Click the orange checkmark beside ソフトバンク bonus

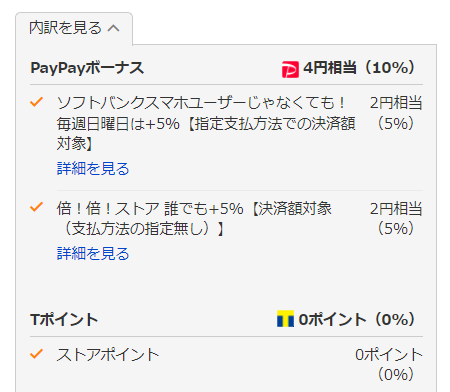[36, 102]
